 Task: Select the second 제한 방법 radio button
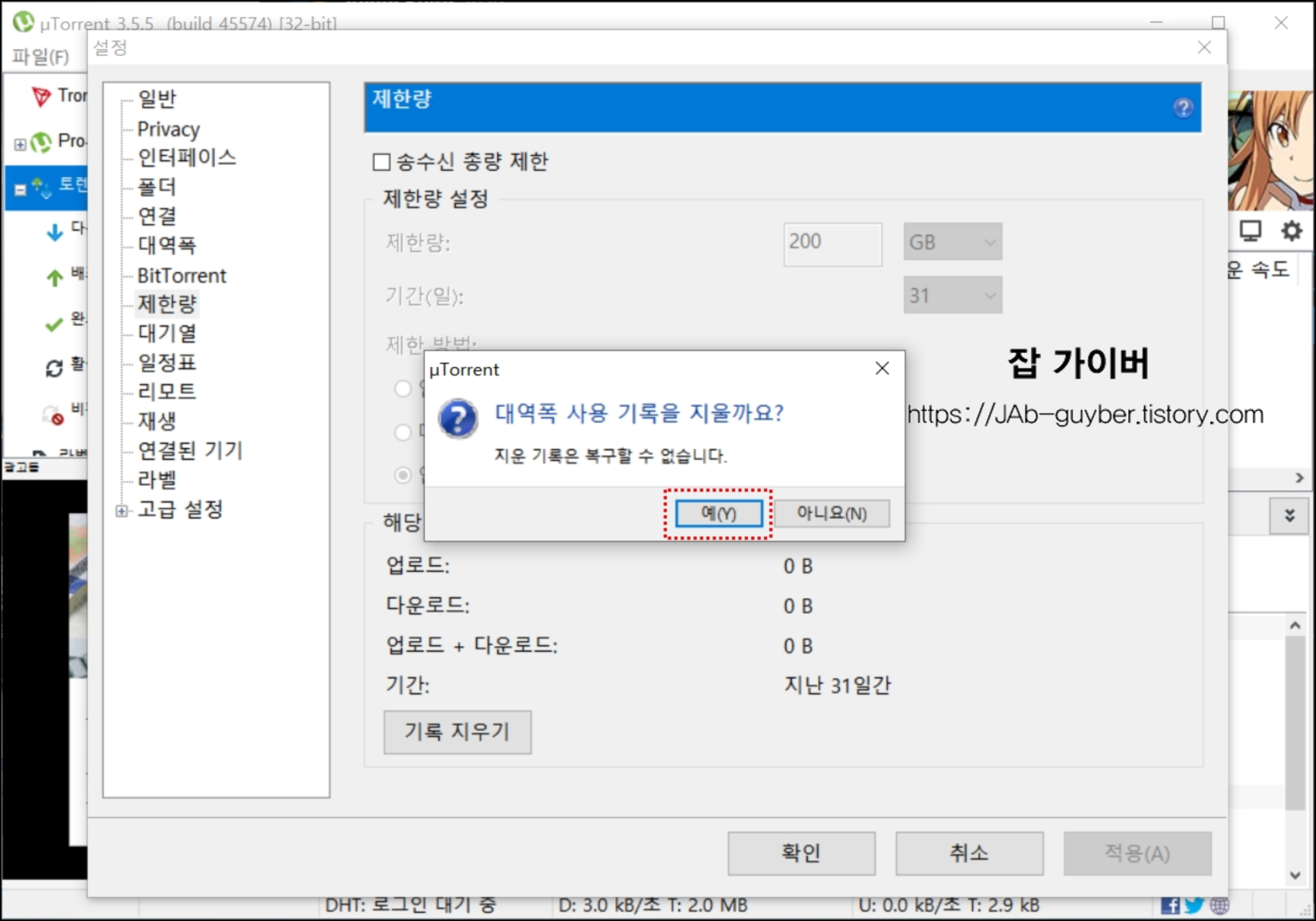[x=403, y=432]
